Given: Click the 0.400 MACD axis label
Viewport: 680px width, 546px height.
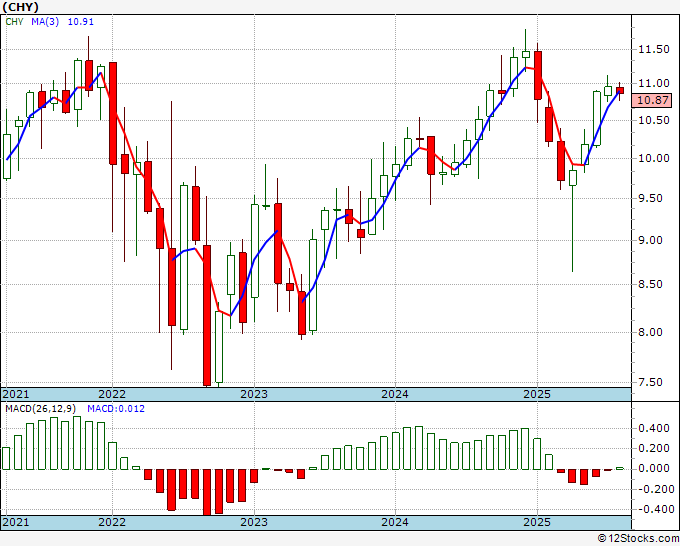Looking at the screenshot, I should [x=654, y=428].
